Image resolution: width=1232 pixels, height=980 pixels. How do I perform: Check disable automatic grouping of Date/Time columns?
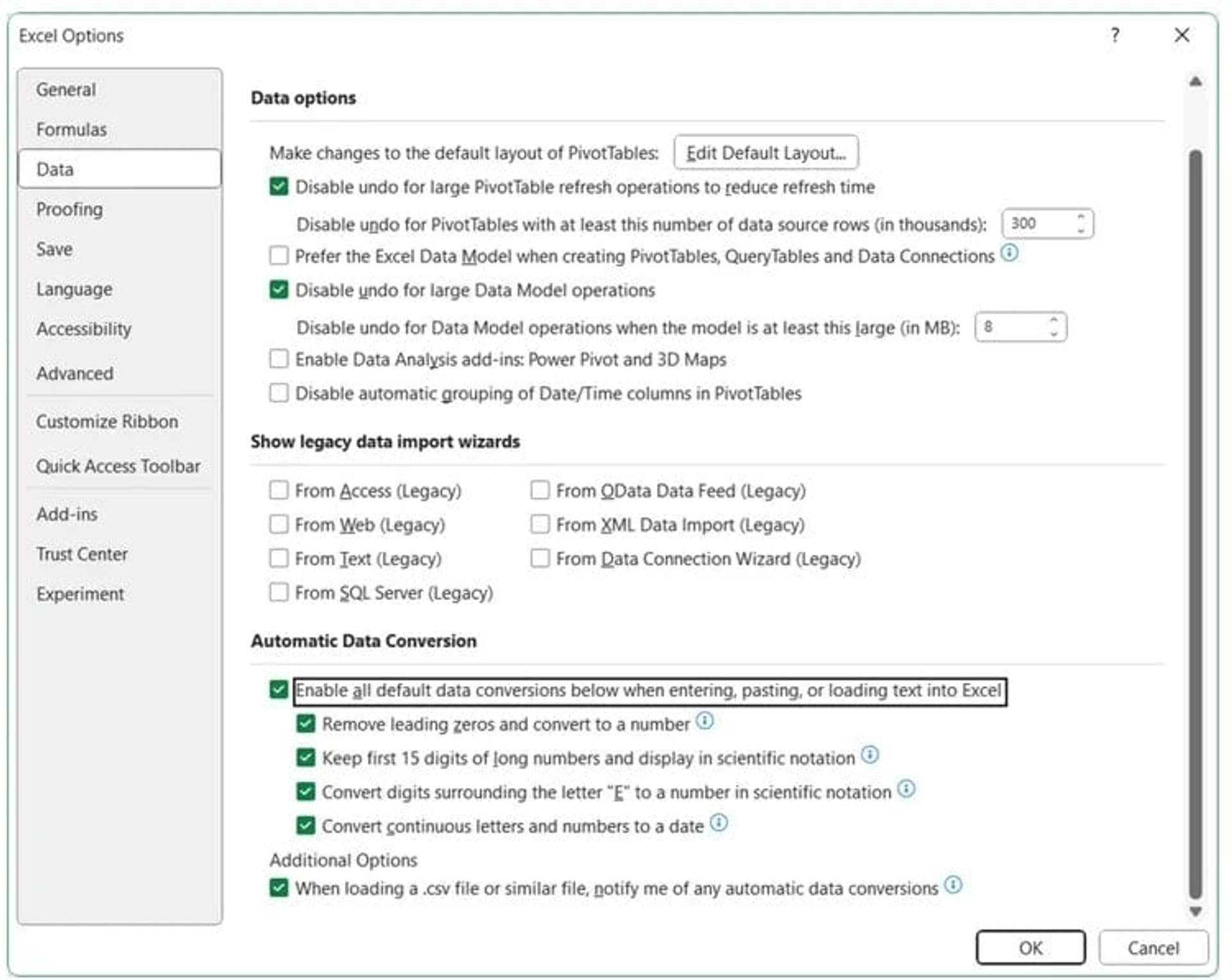click(x=278, y=393)
